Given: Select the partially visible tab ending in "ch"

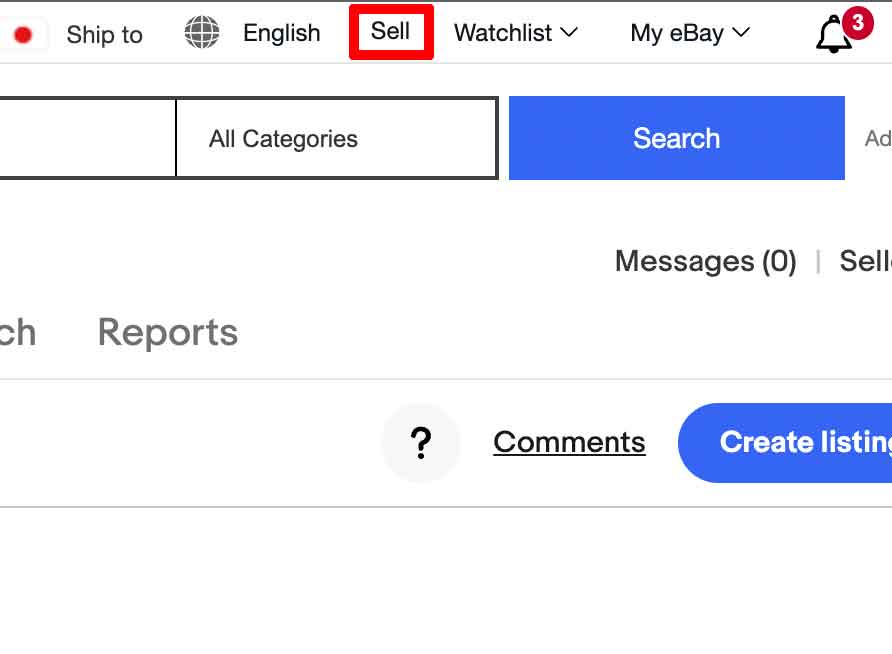Looking at the screenshot, I should coord(17,332).
